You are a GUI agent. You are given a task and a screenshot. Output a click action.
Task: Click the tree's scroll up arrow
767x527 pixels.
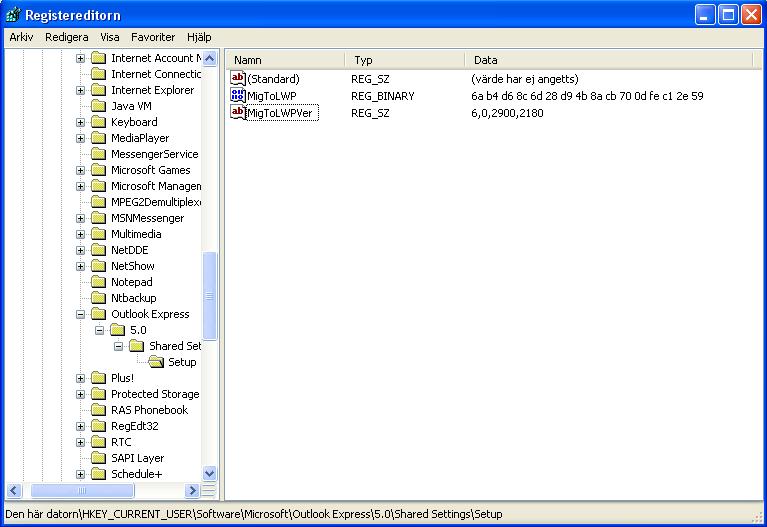(x=209, y=59)
